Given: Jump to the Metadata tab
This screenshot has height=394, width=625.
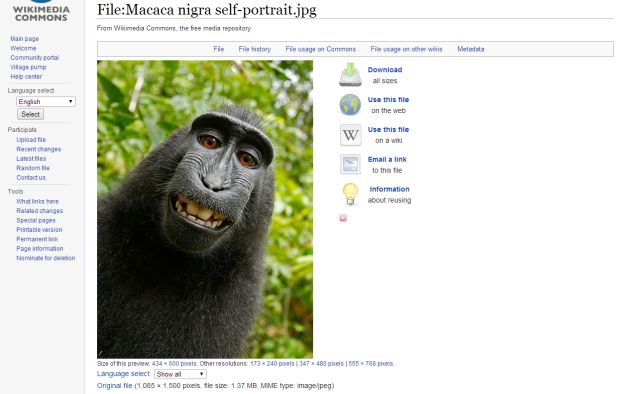Looking at the screenshot, I should point(471,49).
